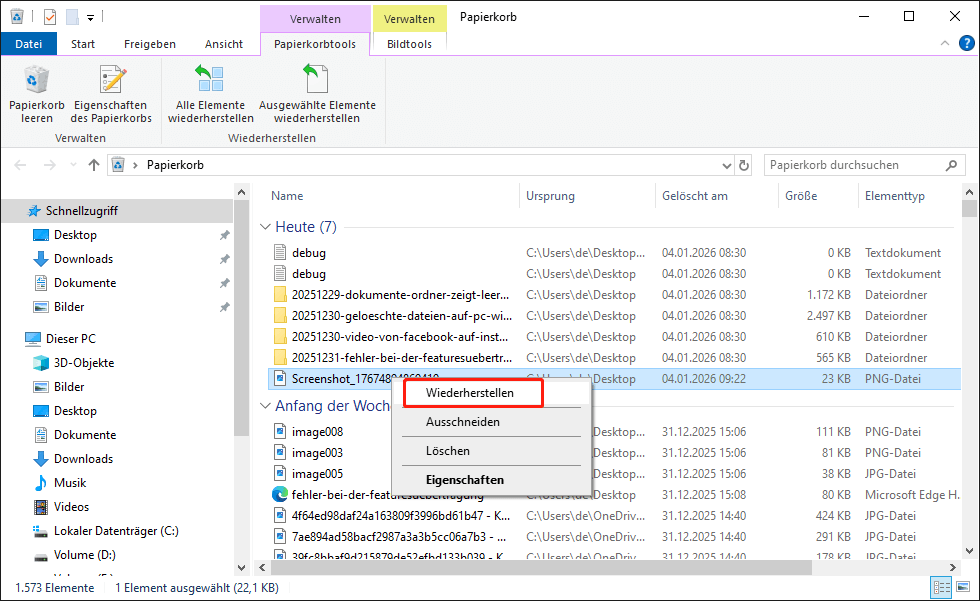Click Ausgewählte Elemente wiederherstellen icon
The width and height of the screenshot is (980, 601).
[x=317, y=81]
